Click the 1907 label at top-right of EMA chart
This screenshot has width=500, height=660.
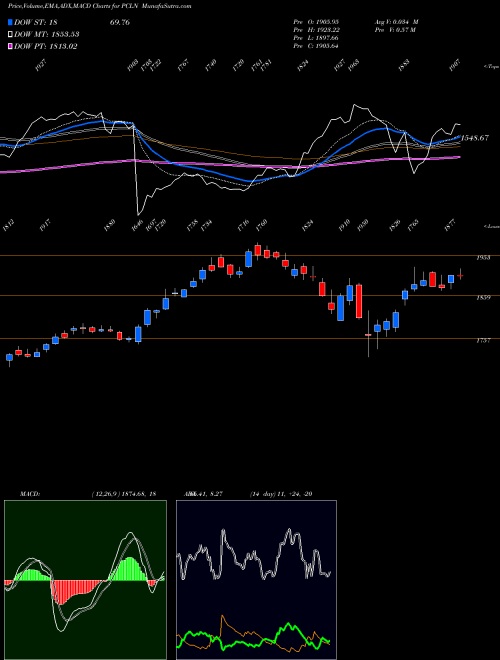pos(455,65)
